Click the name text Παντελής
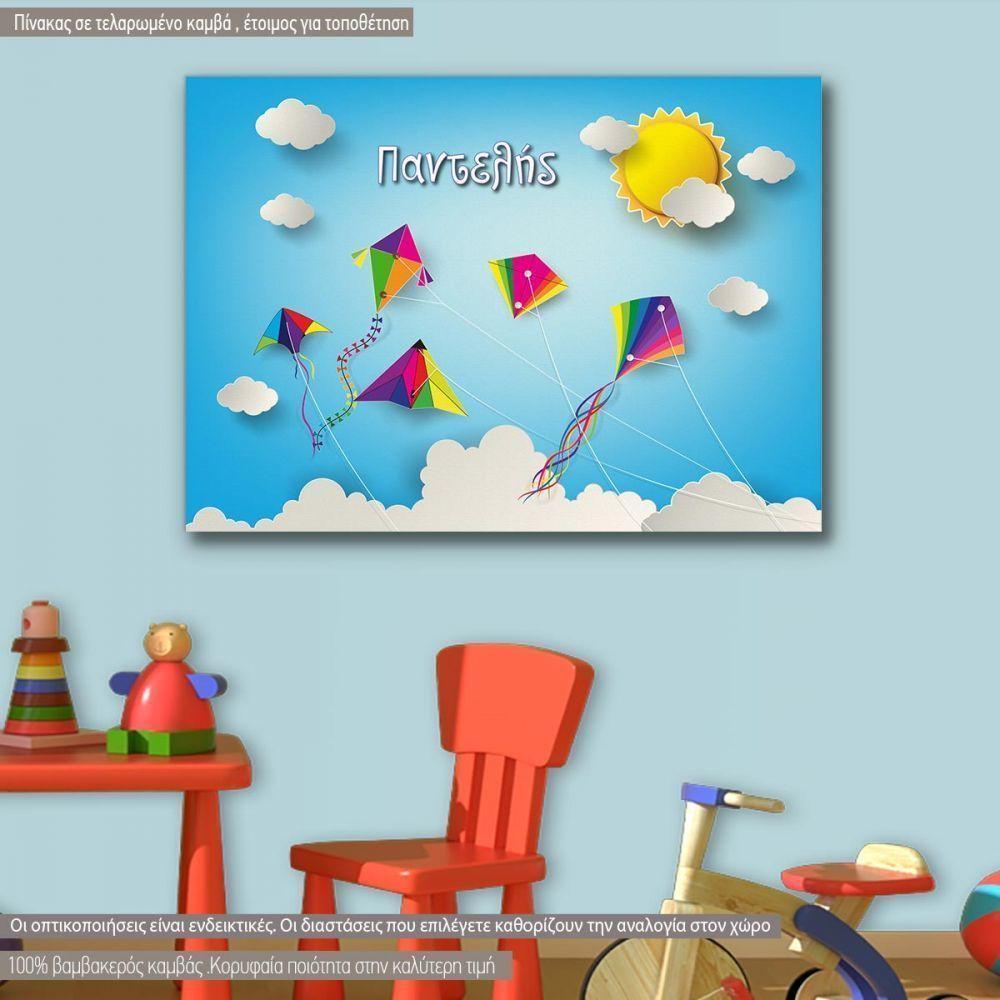Viewport: 1000px width, 1000px height. click(x=465, y=165)
